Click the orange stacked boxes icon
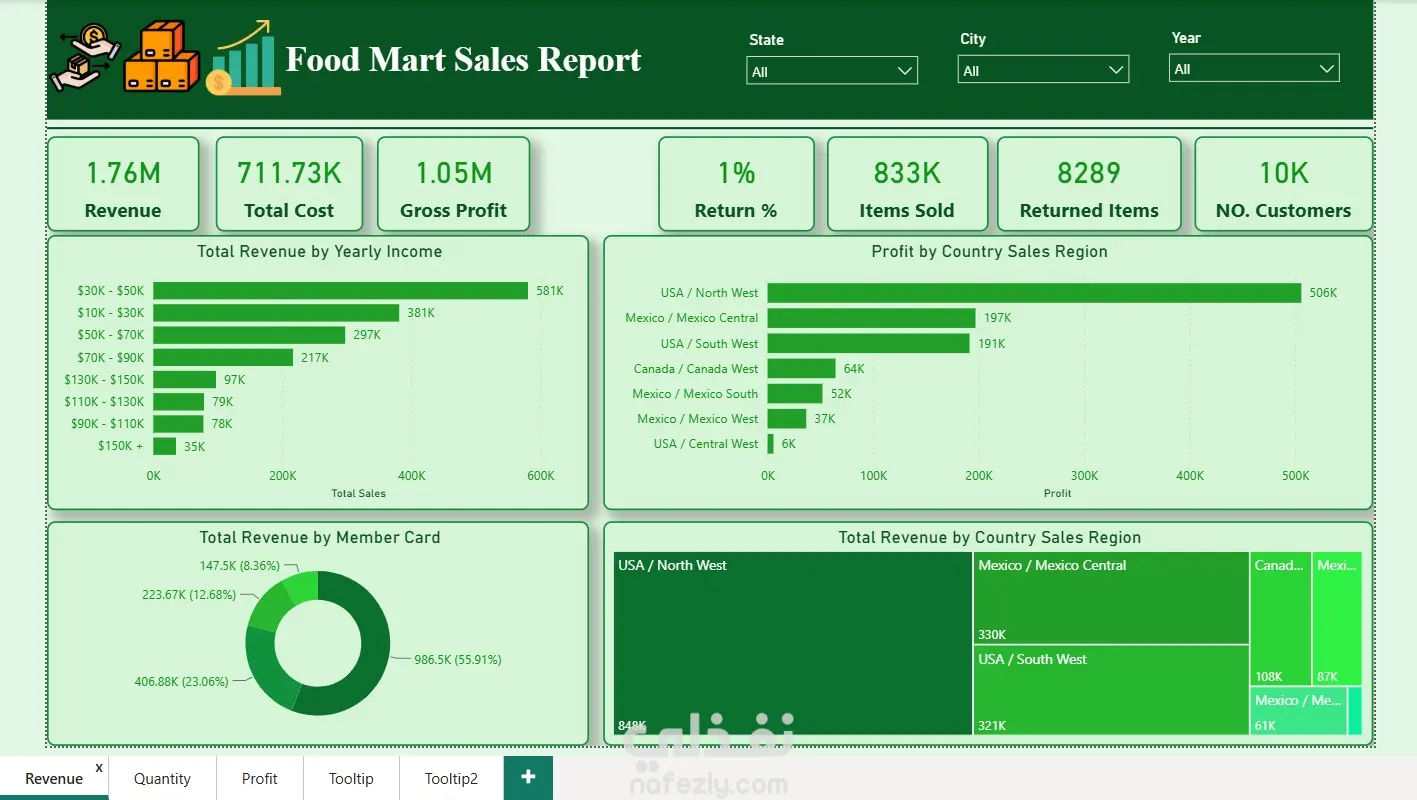 click(161, 58)
